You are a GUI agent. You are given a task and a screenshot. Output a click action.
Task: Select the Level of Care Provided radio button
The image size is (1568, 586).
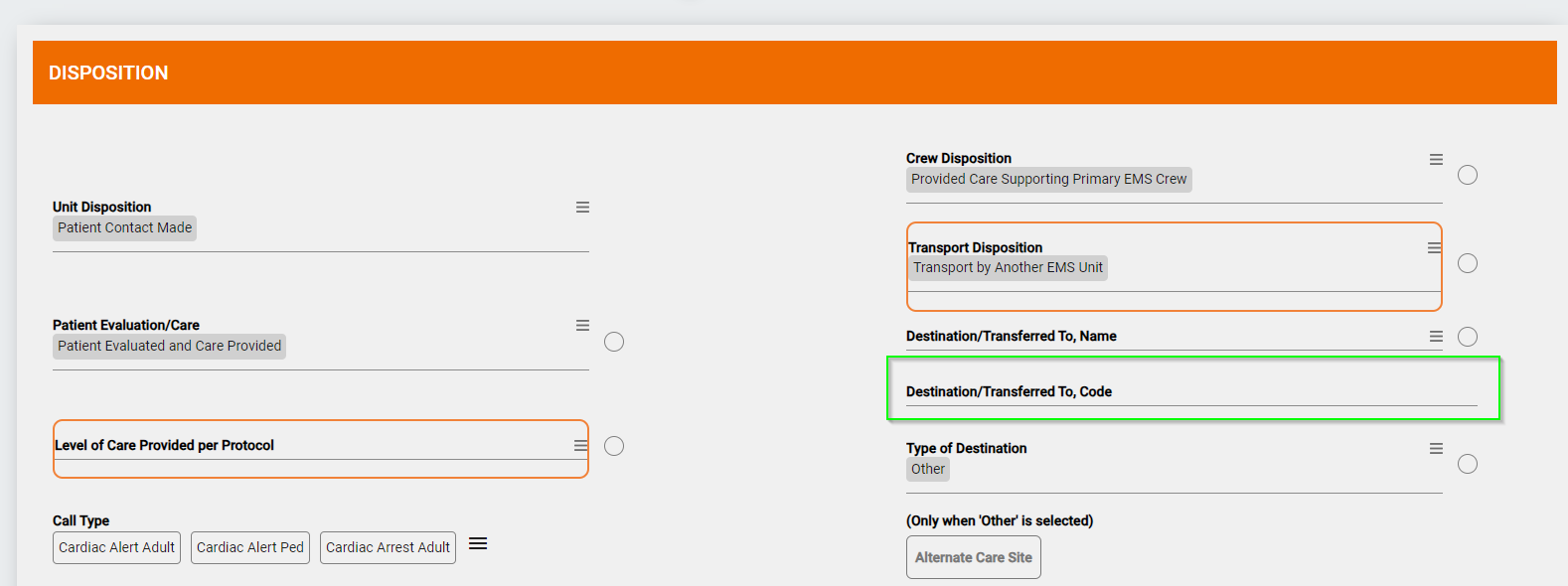pos(614,446)
